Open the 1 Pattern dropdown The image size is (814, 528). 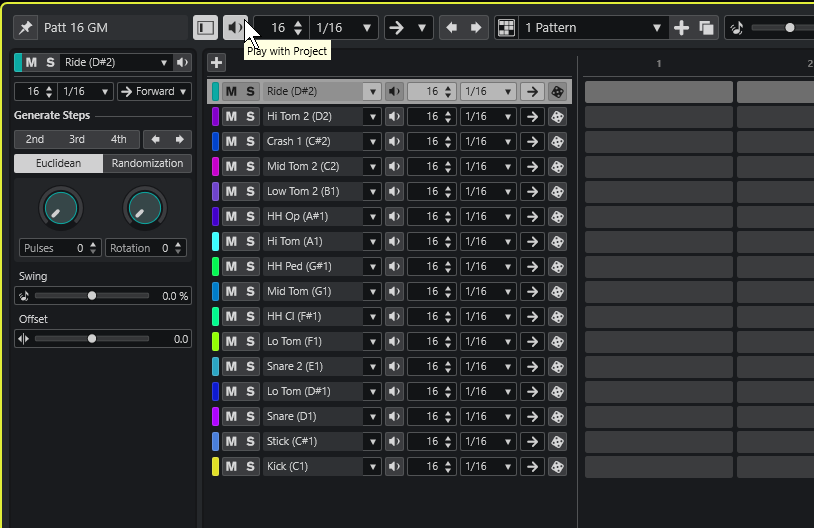[656, 28]
